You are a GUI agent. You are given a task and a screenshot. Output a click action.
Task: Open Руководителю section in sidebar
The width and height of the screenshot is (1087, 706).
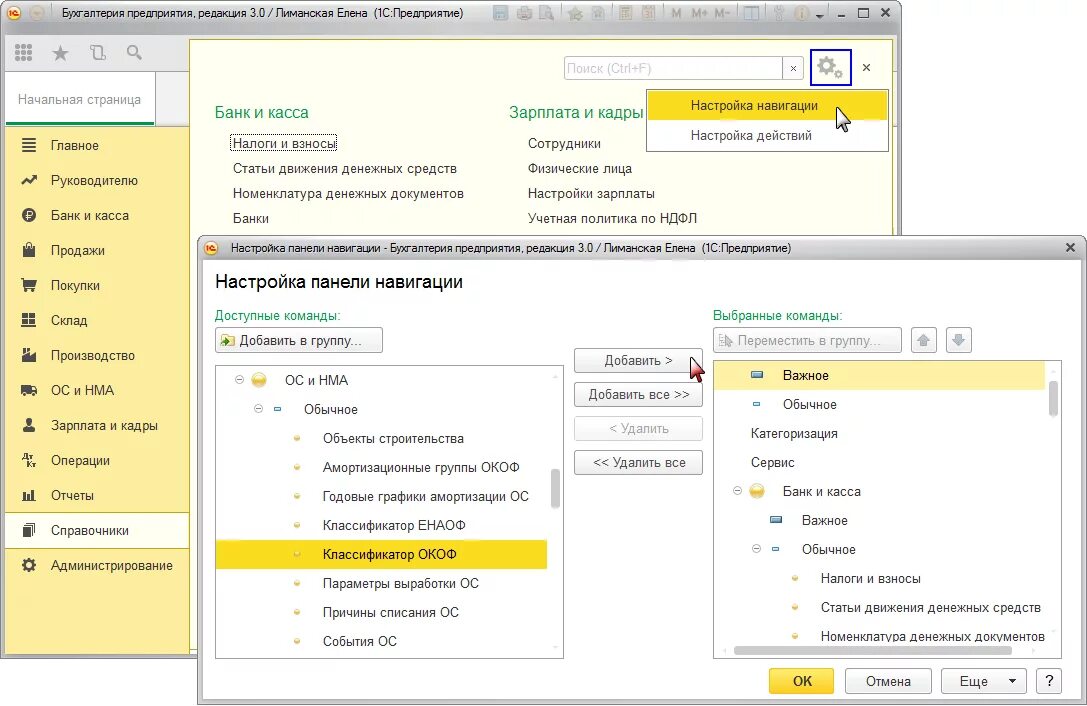[97, 180]
